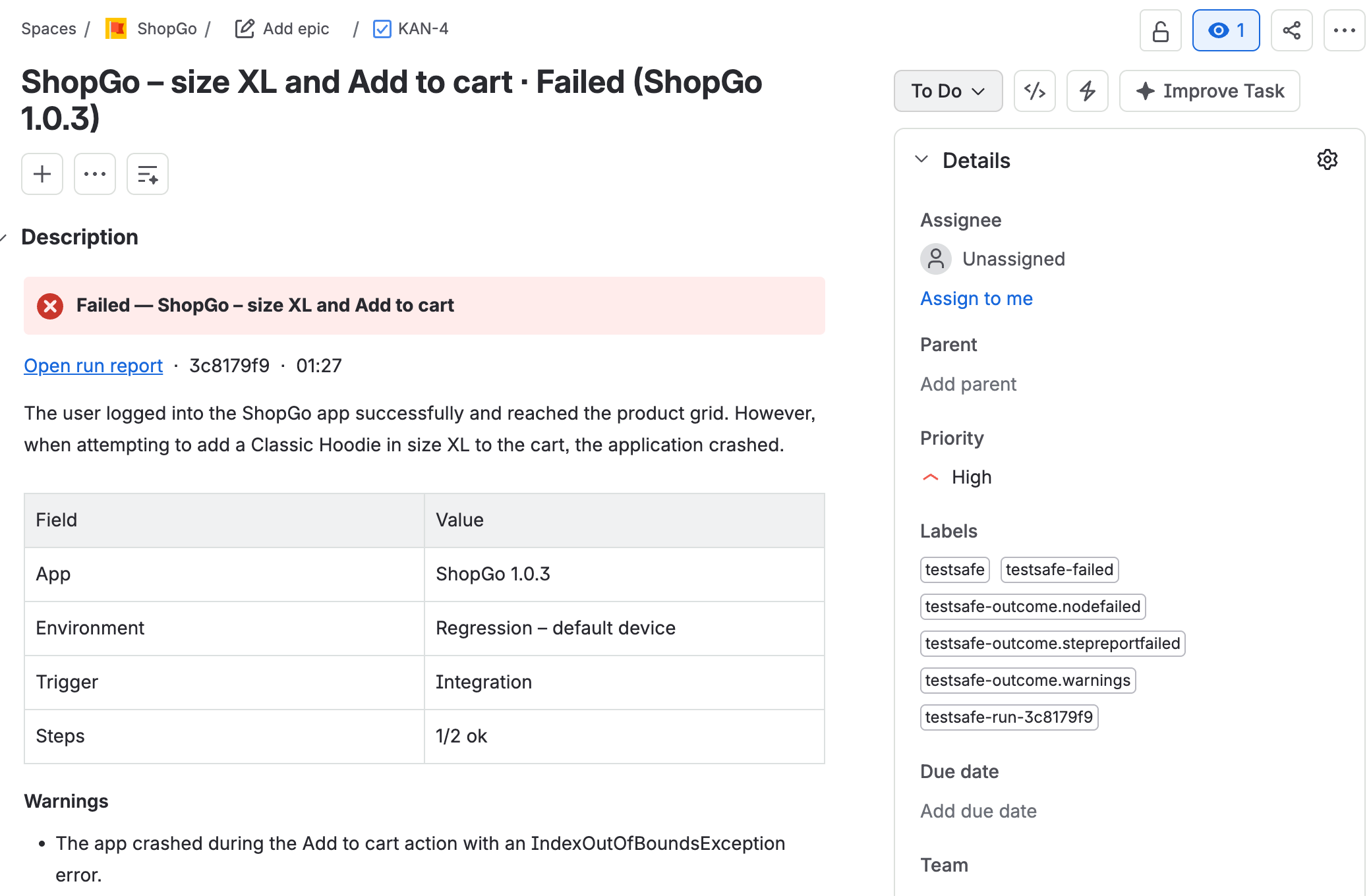Select the testsafe-run-3c8179f9 label

tap(1009, 717)
